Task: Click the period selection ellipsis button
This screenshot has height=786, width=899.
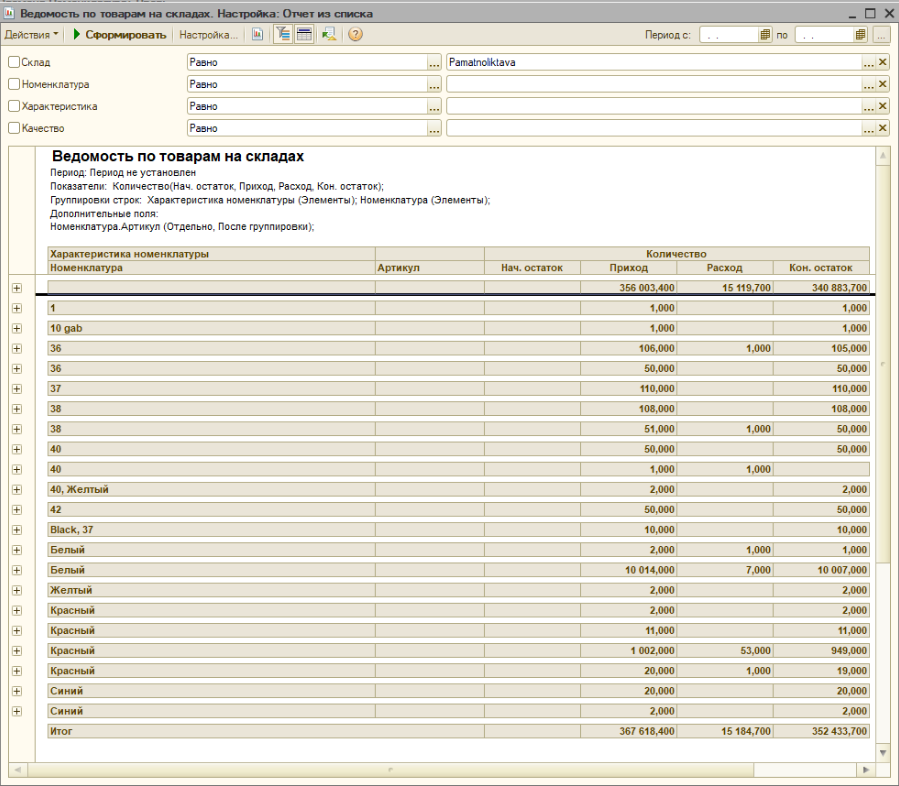Action: (x=881, y=35)
